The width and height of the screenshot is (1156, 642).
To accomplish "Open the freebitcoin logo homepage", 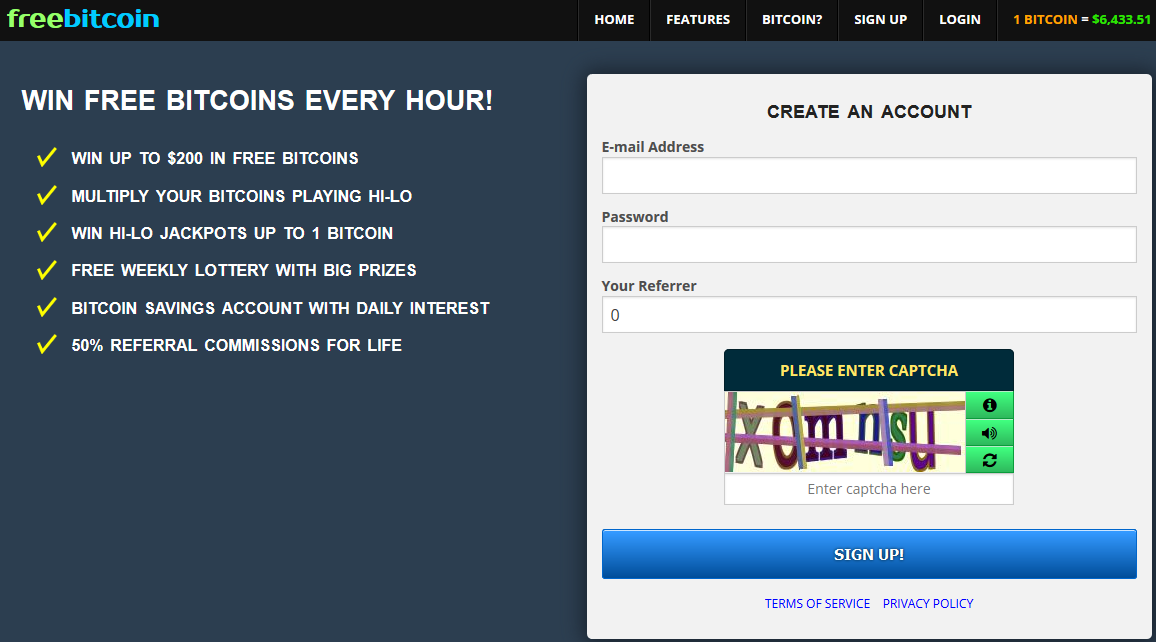I will point(83,18).
